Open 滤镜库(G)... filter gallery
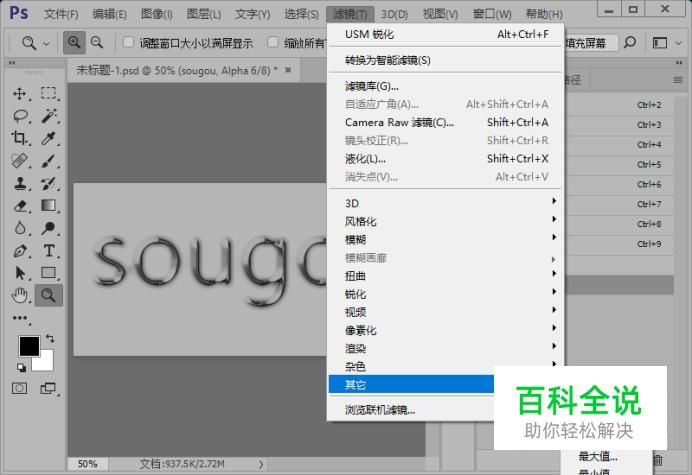The width and height of the screenshot is (692, 475). click(446, 86)
